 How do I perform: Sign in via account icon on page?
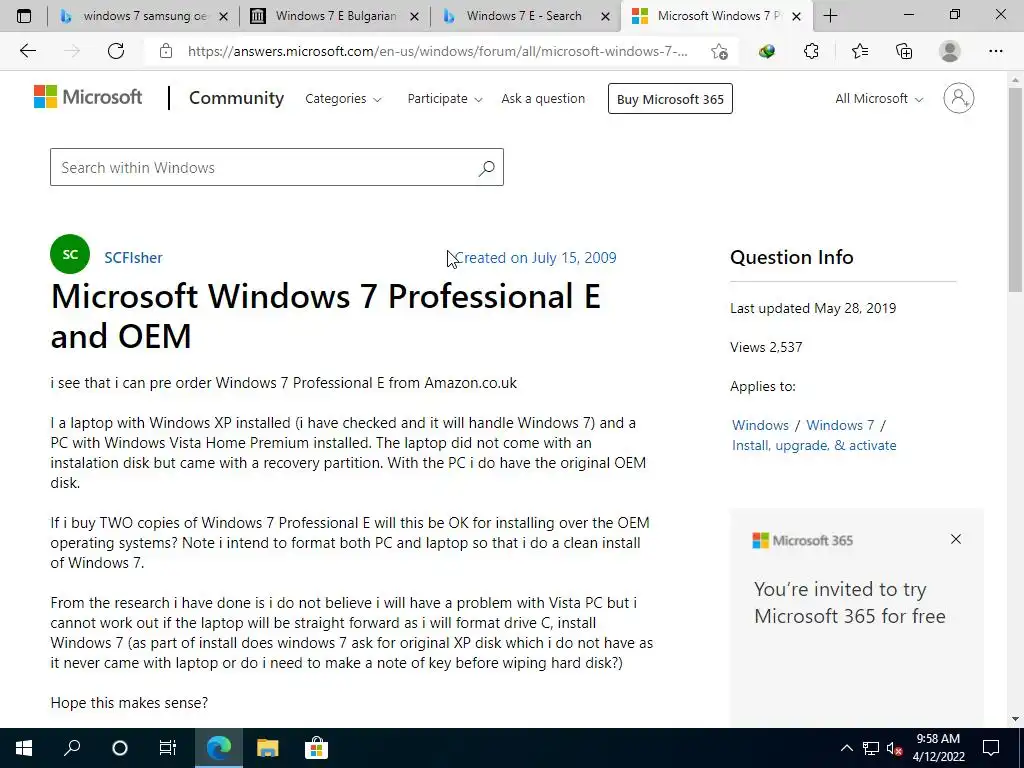pos(958,98)
